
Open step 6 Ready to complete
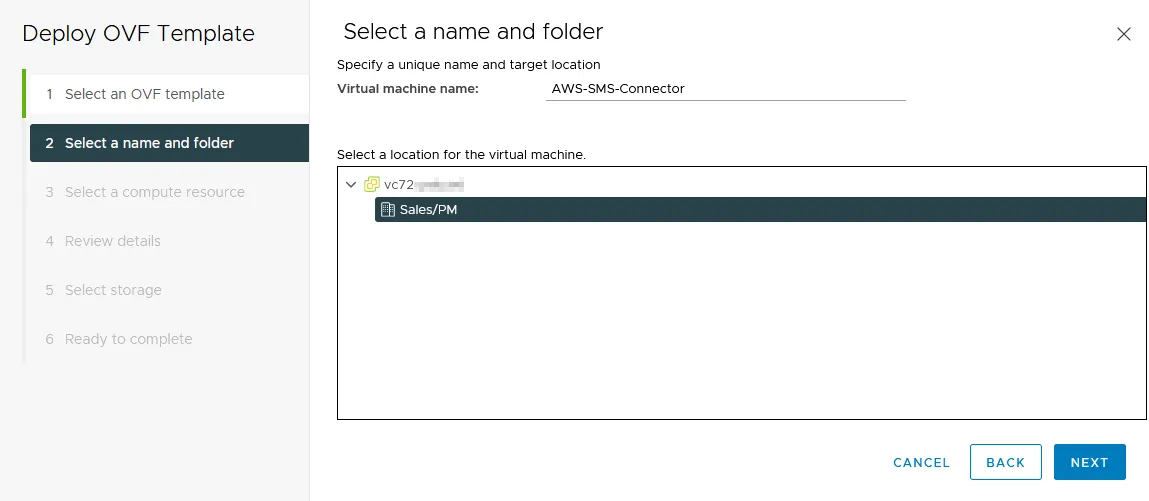click(x=128, y=339)
